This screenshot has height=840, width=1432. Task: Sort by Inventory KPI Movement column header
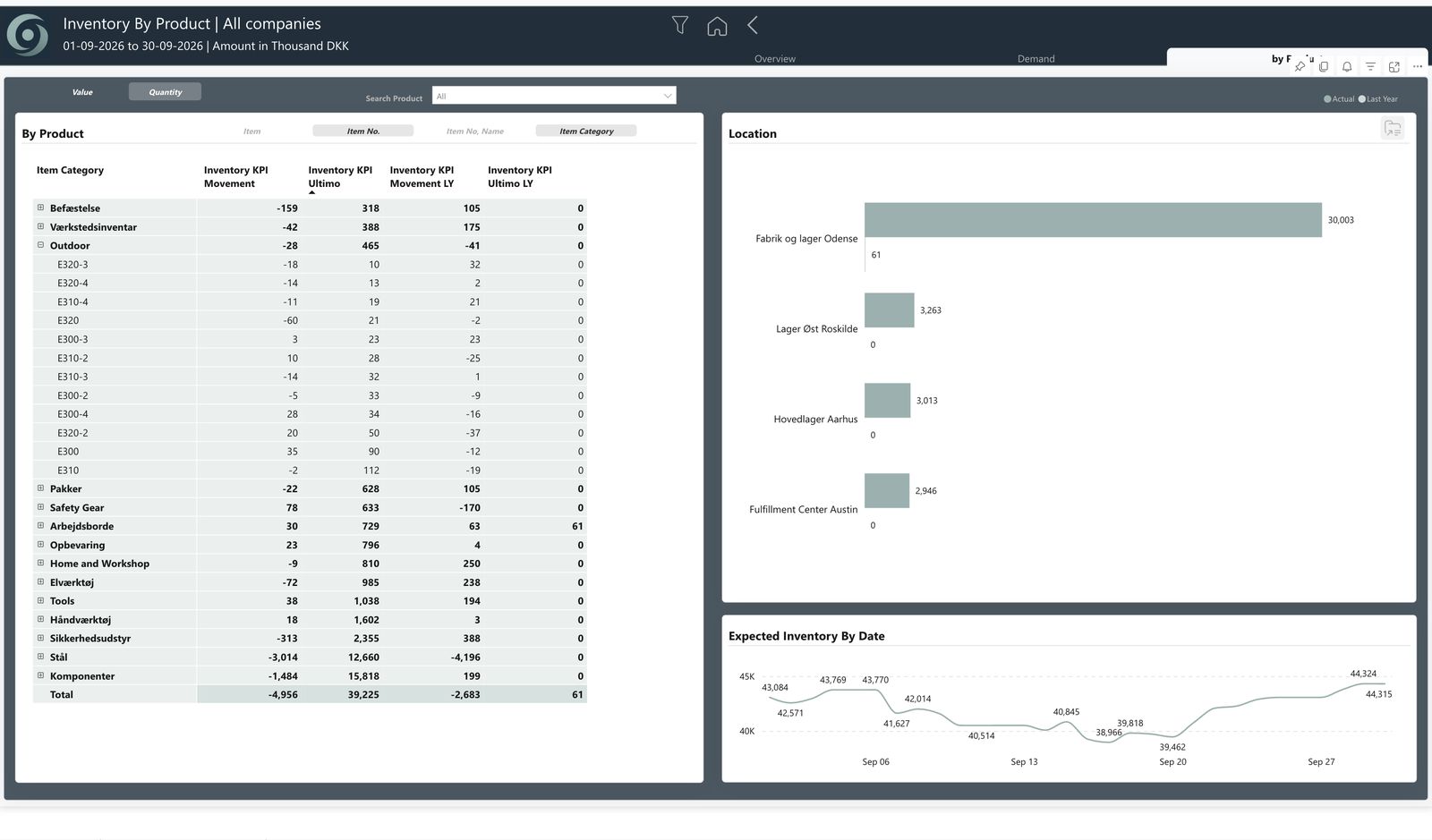[235, 176]
